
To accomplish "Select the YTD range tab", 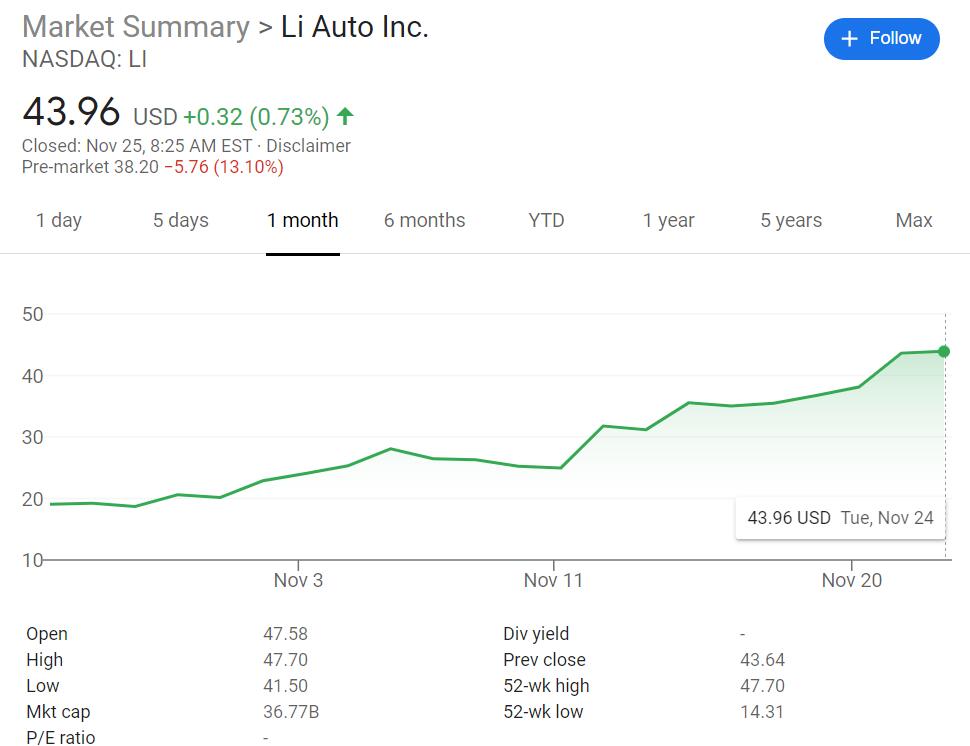I will pyautogui.click(x=546, y=220).
